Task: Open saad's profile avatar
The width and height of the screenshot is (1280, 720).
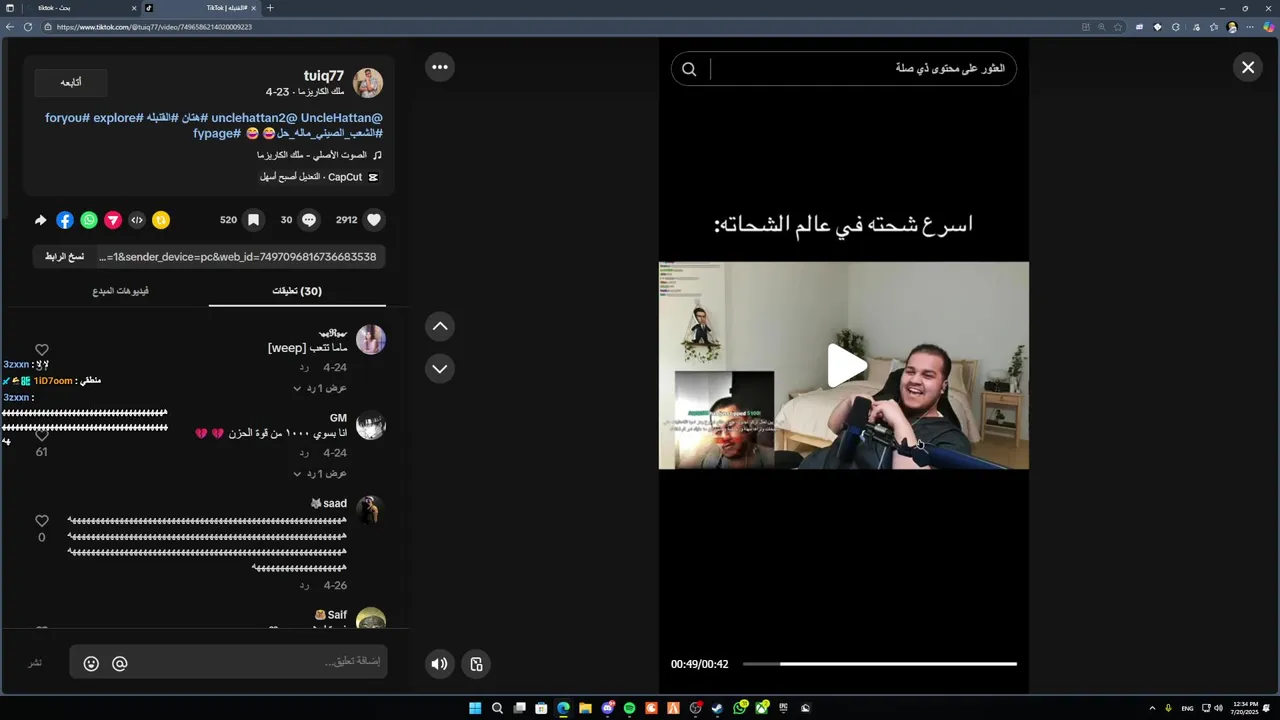Action: pos(371,511)
